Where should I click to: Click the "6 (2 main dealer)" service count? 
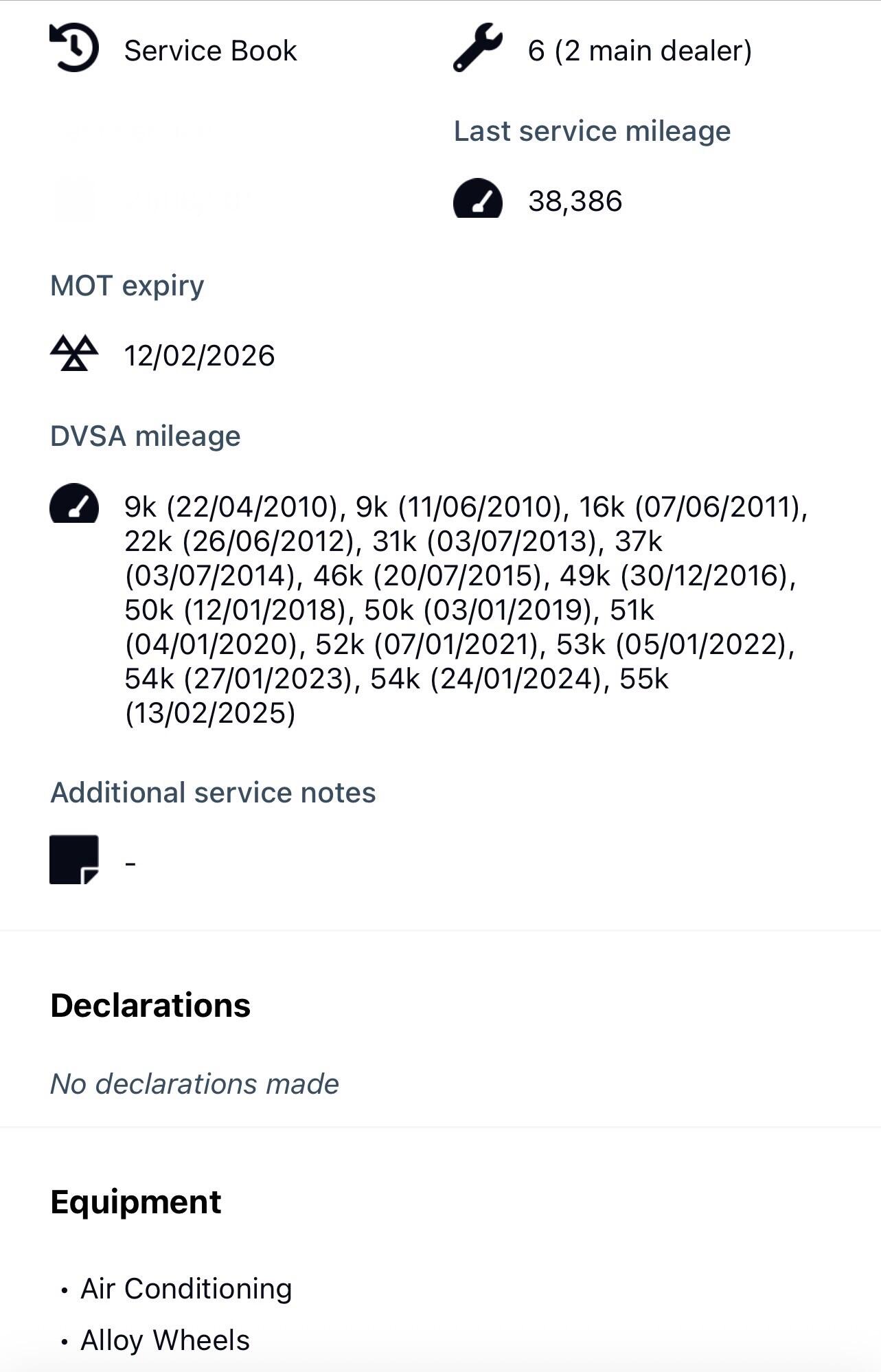click(x=639, y=51)
